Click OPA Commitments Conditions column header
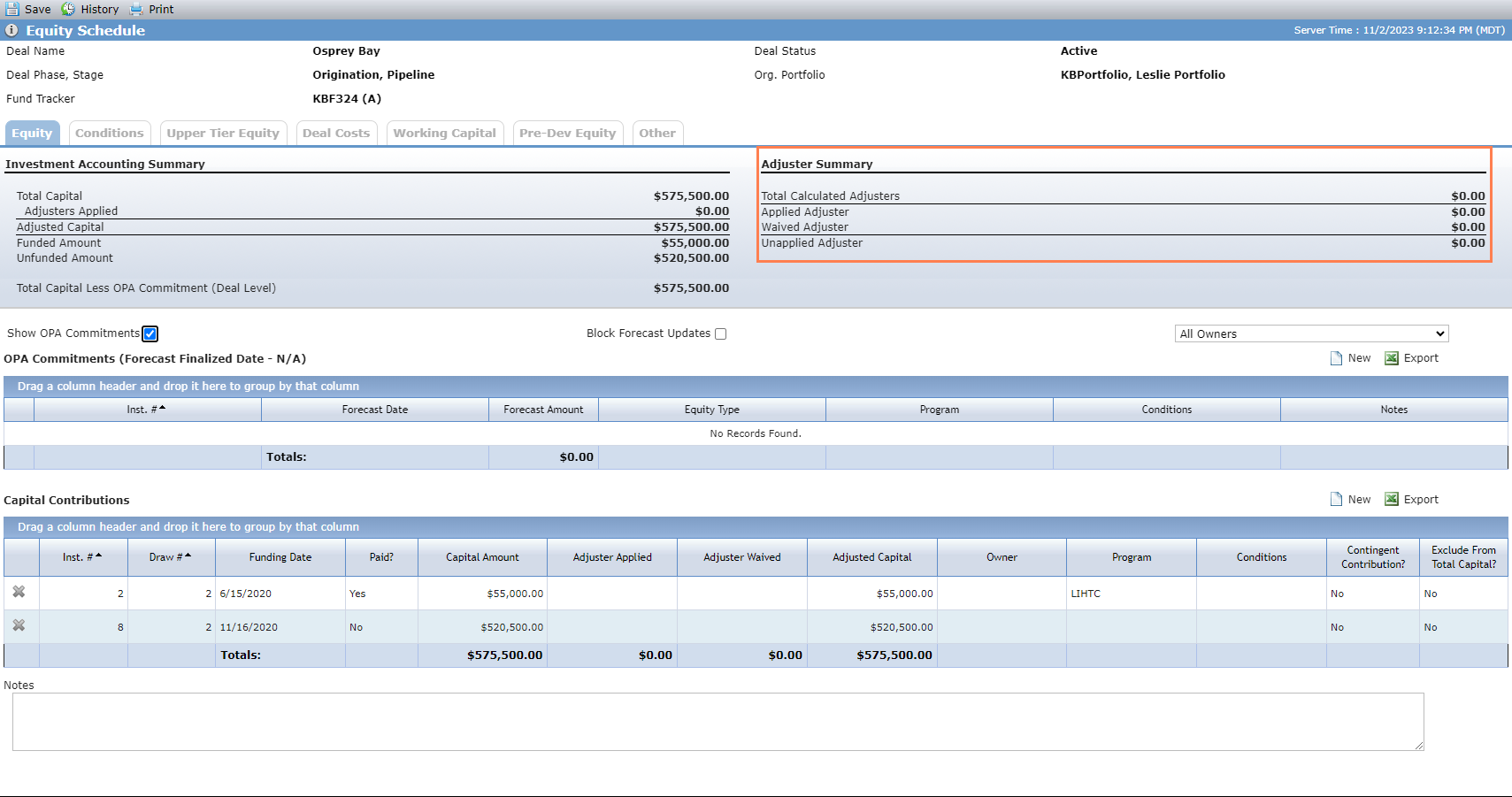This screenshot has height=797, width=1512. 1167,410
